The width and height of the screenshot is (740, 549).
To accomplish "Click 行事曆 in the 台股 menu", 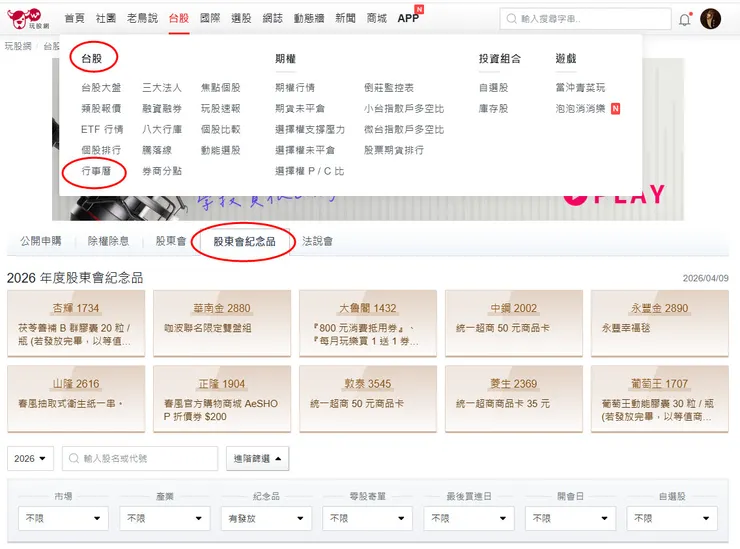I will (x=96, y=171).
